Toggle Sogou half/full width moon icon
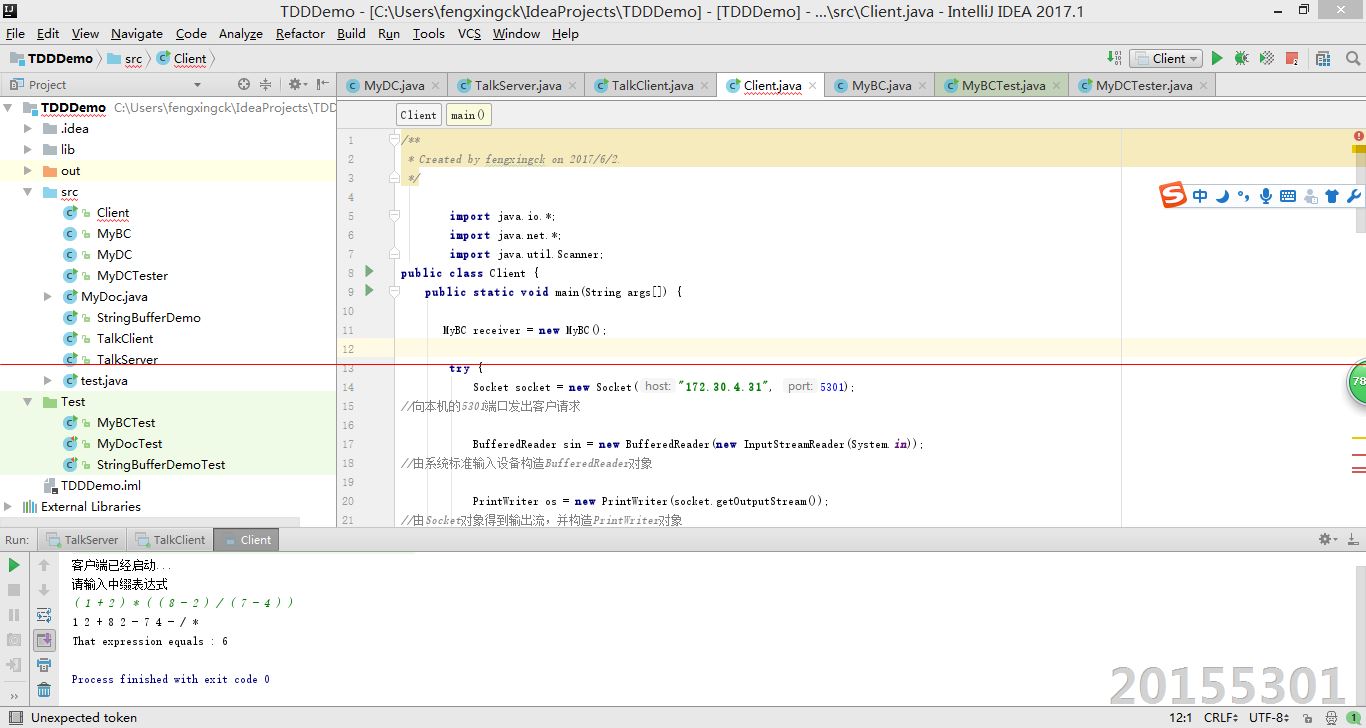Viewport: 1366px width, 728px height. pos(1222,196)
